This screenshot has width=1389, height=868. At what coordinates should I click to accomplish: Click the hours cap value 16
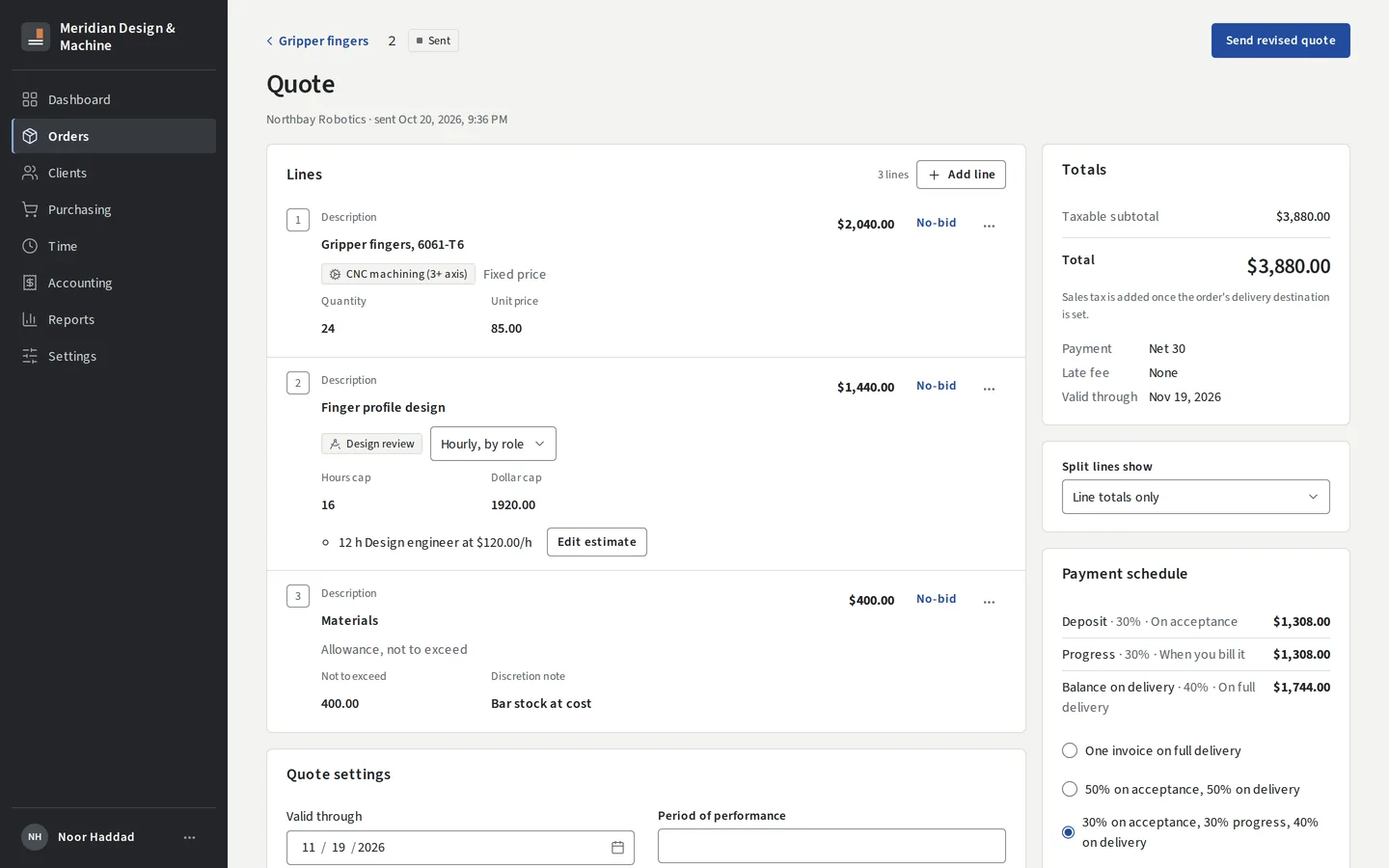pyautogui.click(x=328, y=505)
